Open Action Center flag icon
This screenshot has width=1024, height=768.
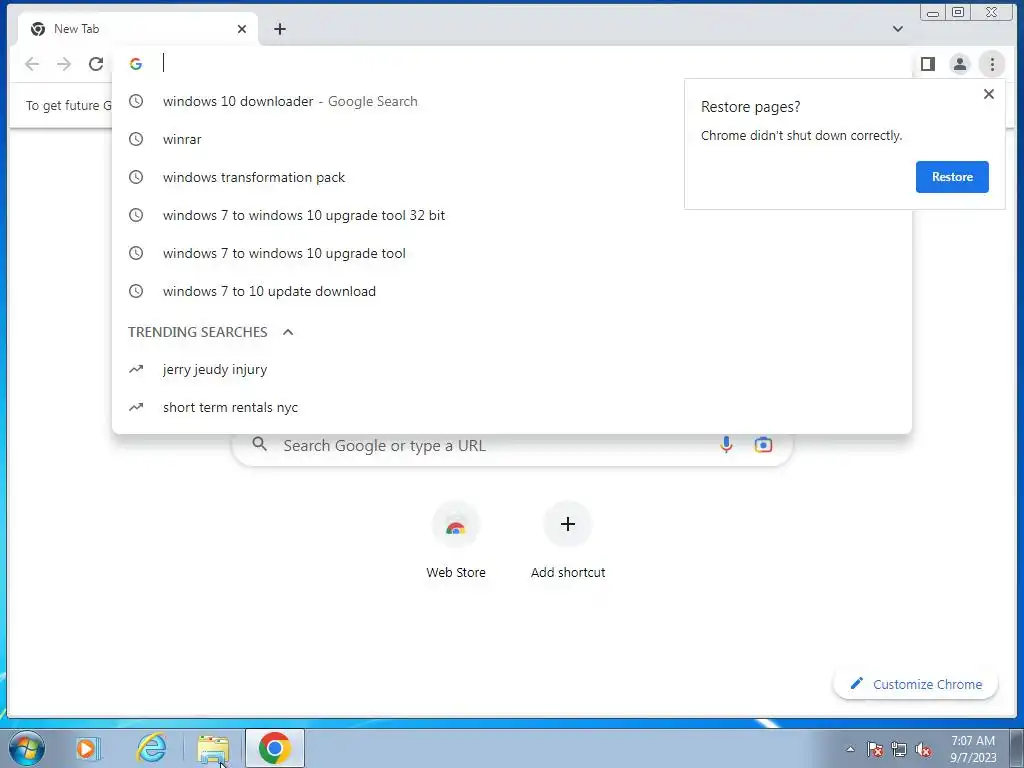pyautogui.click(x=874, y=749)
